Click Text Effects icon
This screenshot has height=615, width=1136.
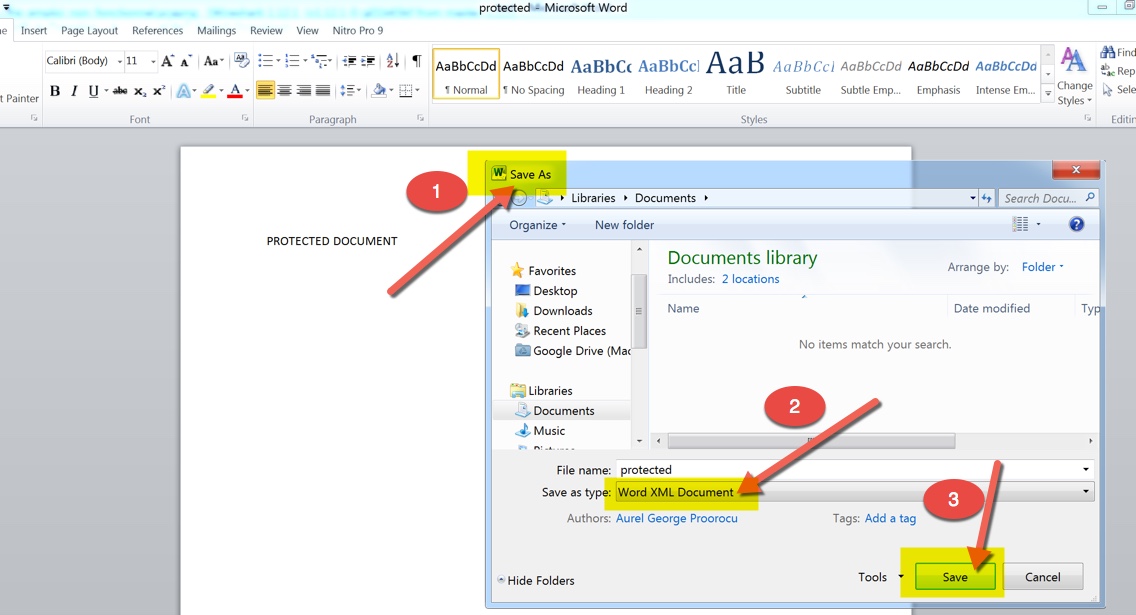pos(185,91)
